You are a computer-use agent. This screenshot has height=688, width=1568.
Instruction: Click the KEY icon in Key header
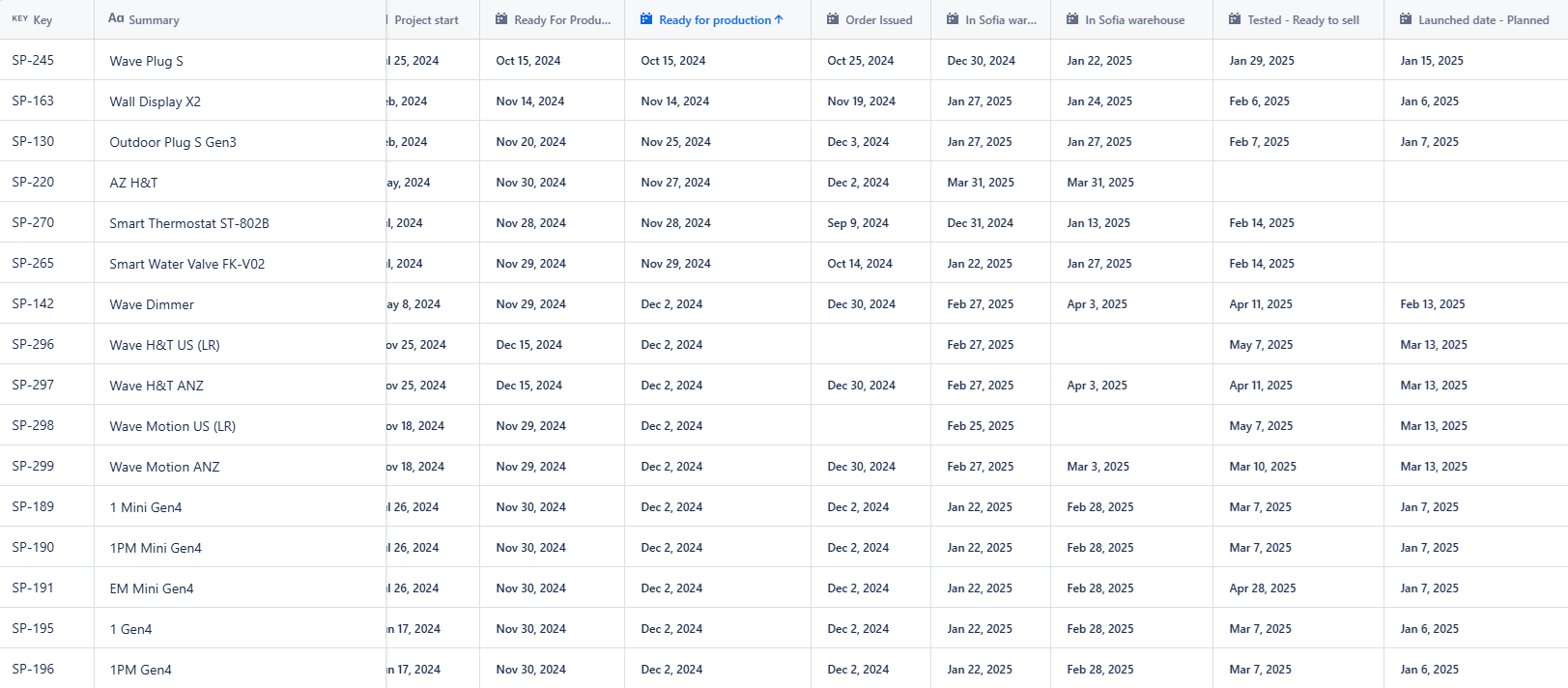[19, 18]
